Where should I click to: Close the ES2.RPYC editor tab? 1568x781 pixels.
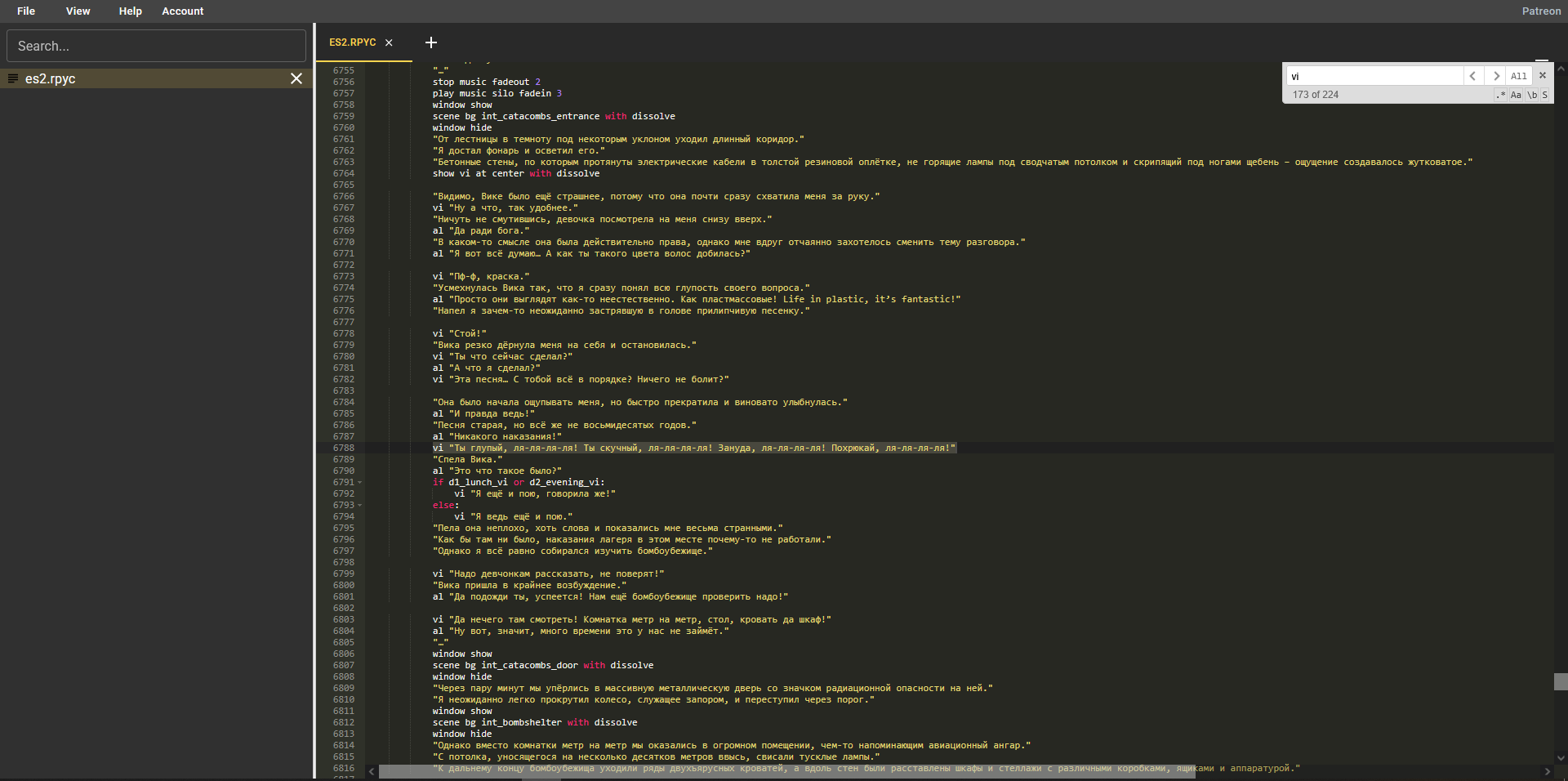click(x=389, y=42)
